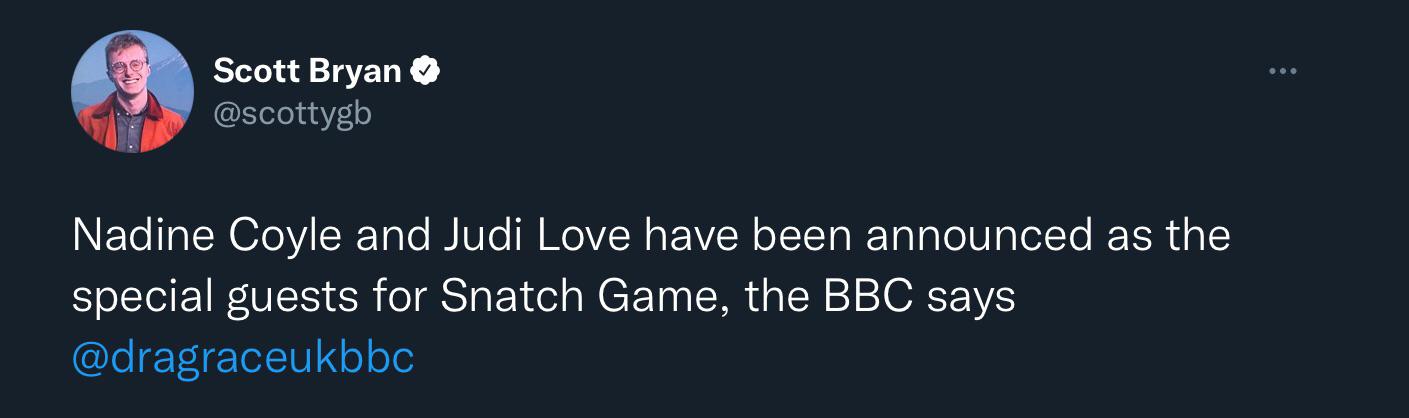Open Scott Bryan's profile picture

[132, 91]
